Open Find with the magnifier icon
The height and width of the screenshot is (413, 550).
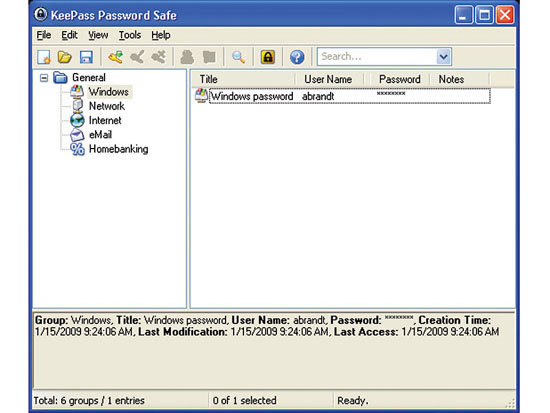[x=238, y=57]
